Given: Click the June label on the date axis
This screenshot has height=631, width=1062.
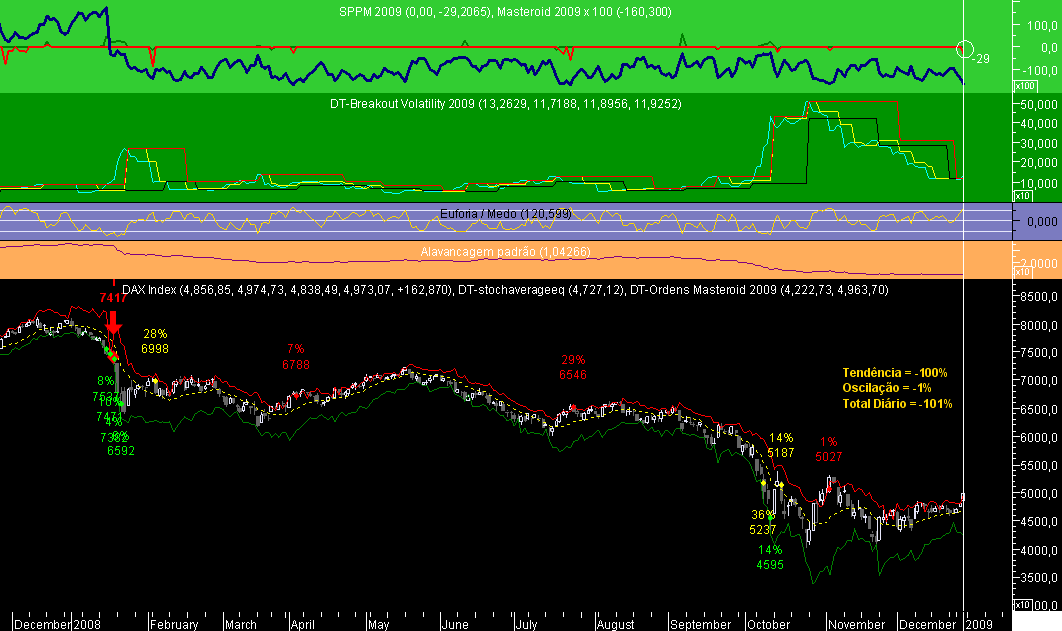Looking at the screenshot, I should 454,624.
